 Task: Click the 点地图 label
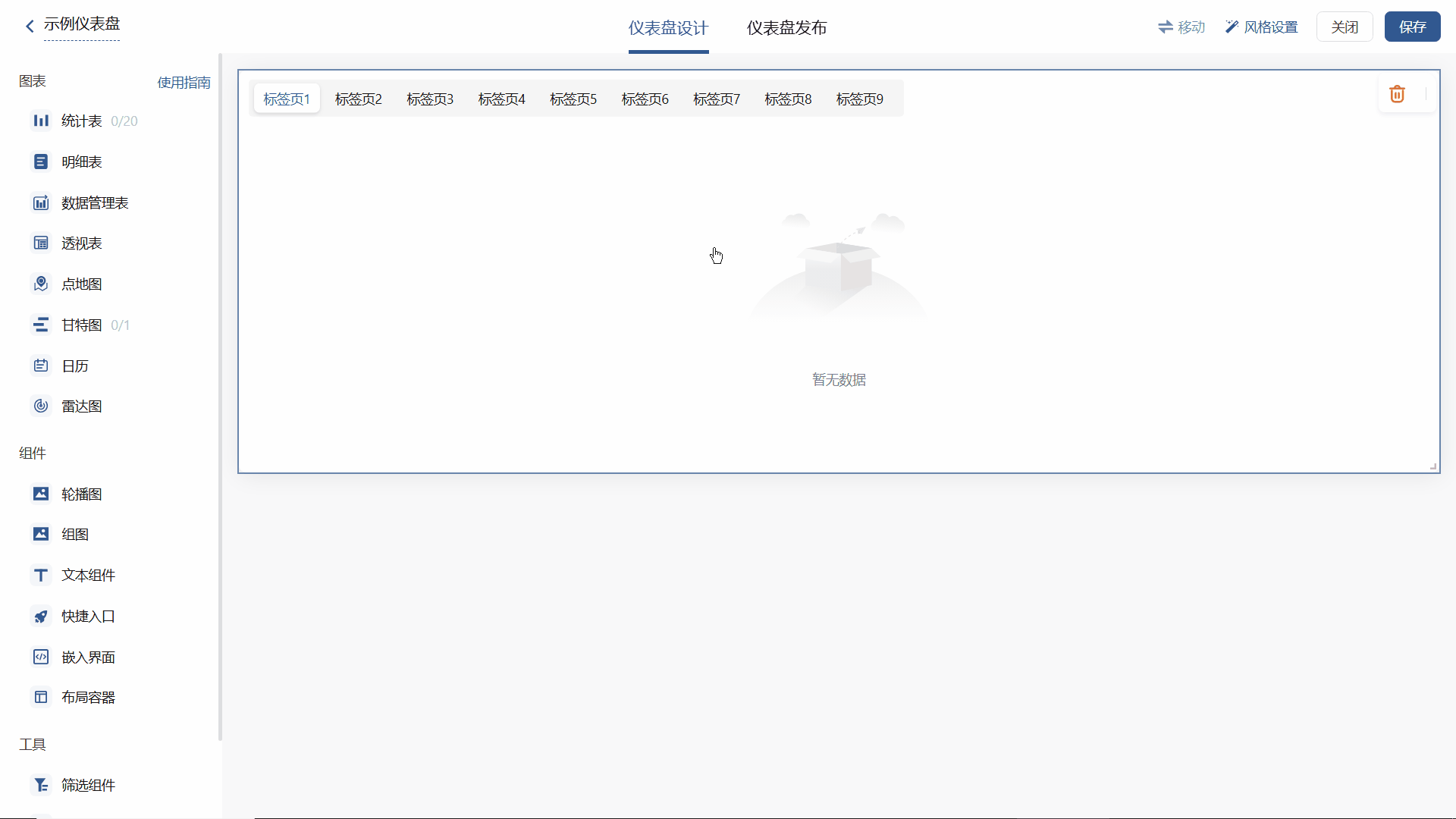point(82,284)
